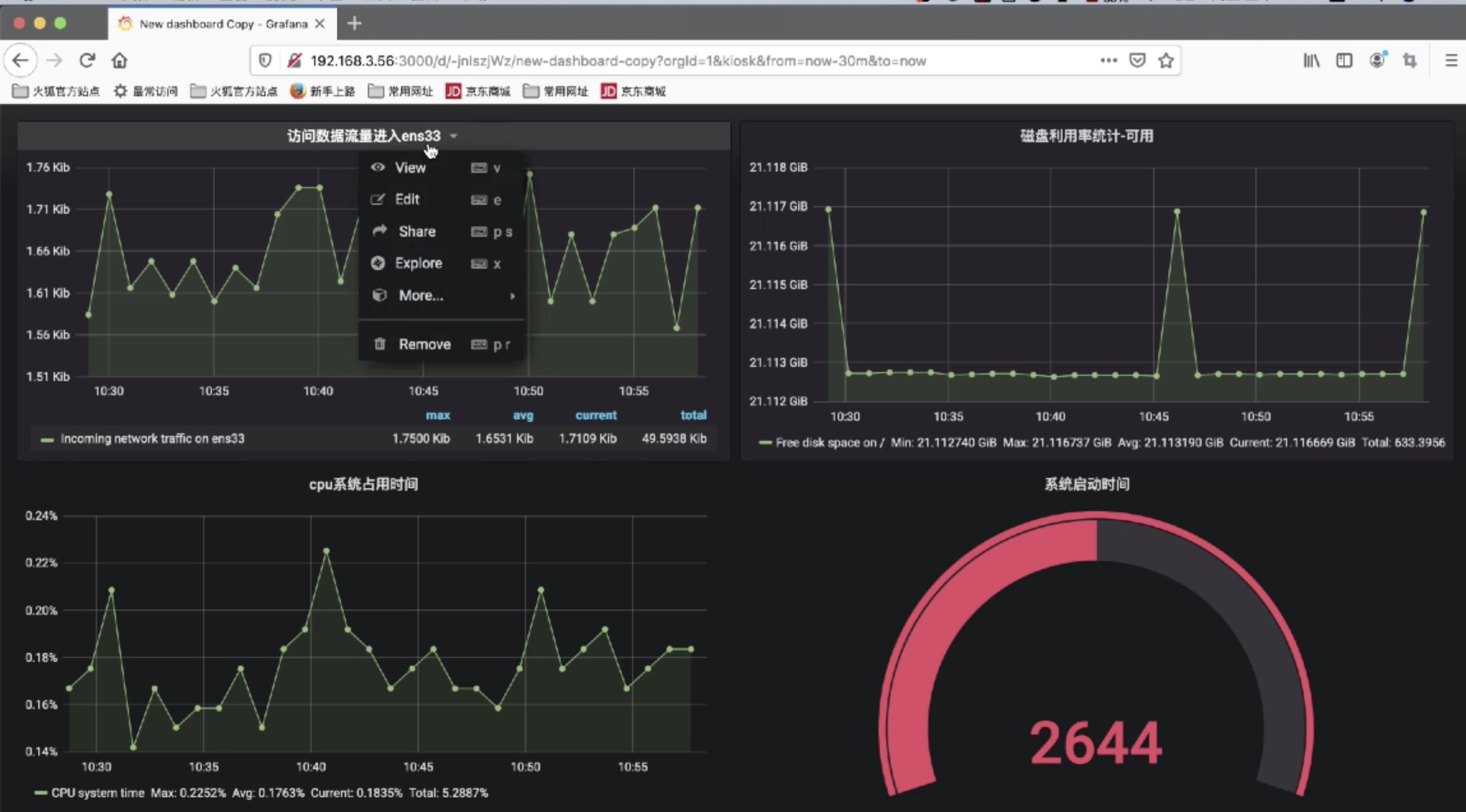Click the cube icon beside More...
Image resolution: width=1466 pixels, height=812 pixels.
tap(380, 295)
